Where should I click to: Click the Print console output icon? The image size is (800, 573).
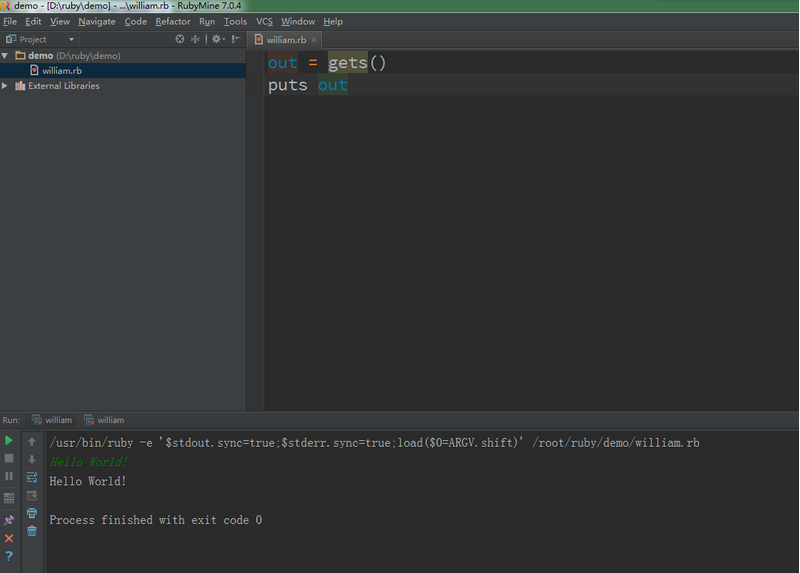click(x=32, y=513)
